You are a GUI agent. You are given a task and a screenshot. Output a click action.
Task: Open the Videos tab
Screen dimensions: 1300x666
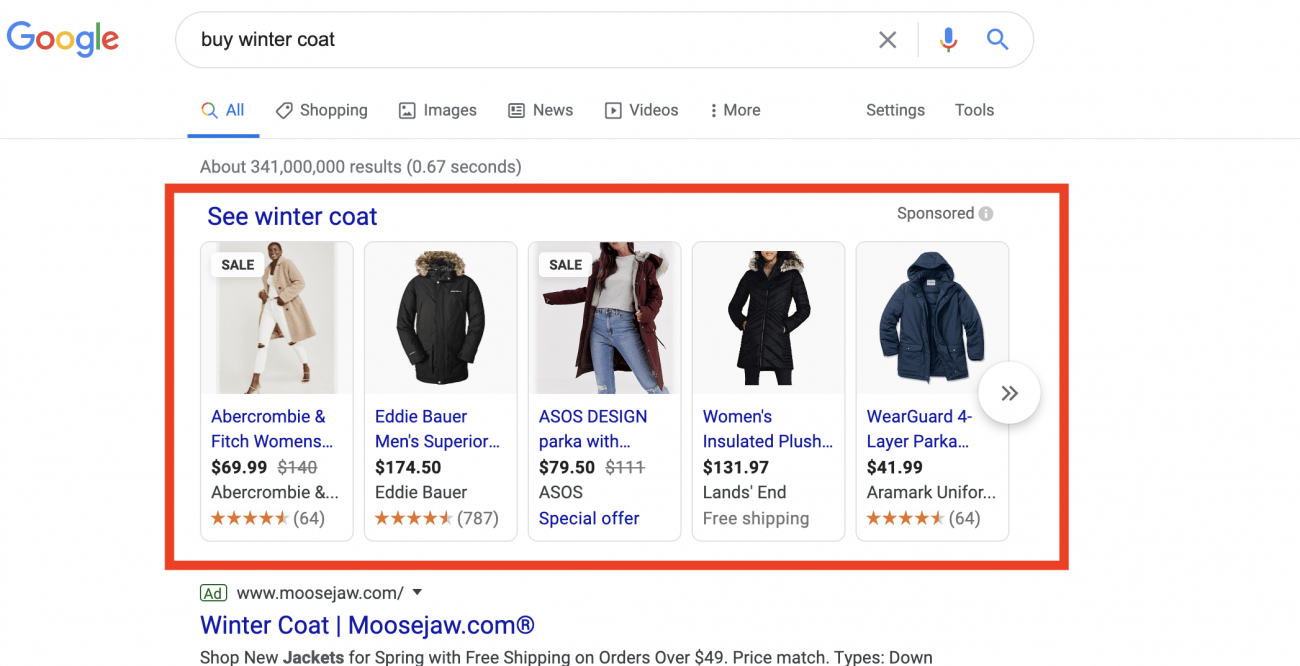(641, 110)
